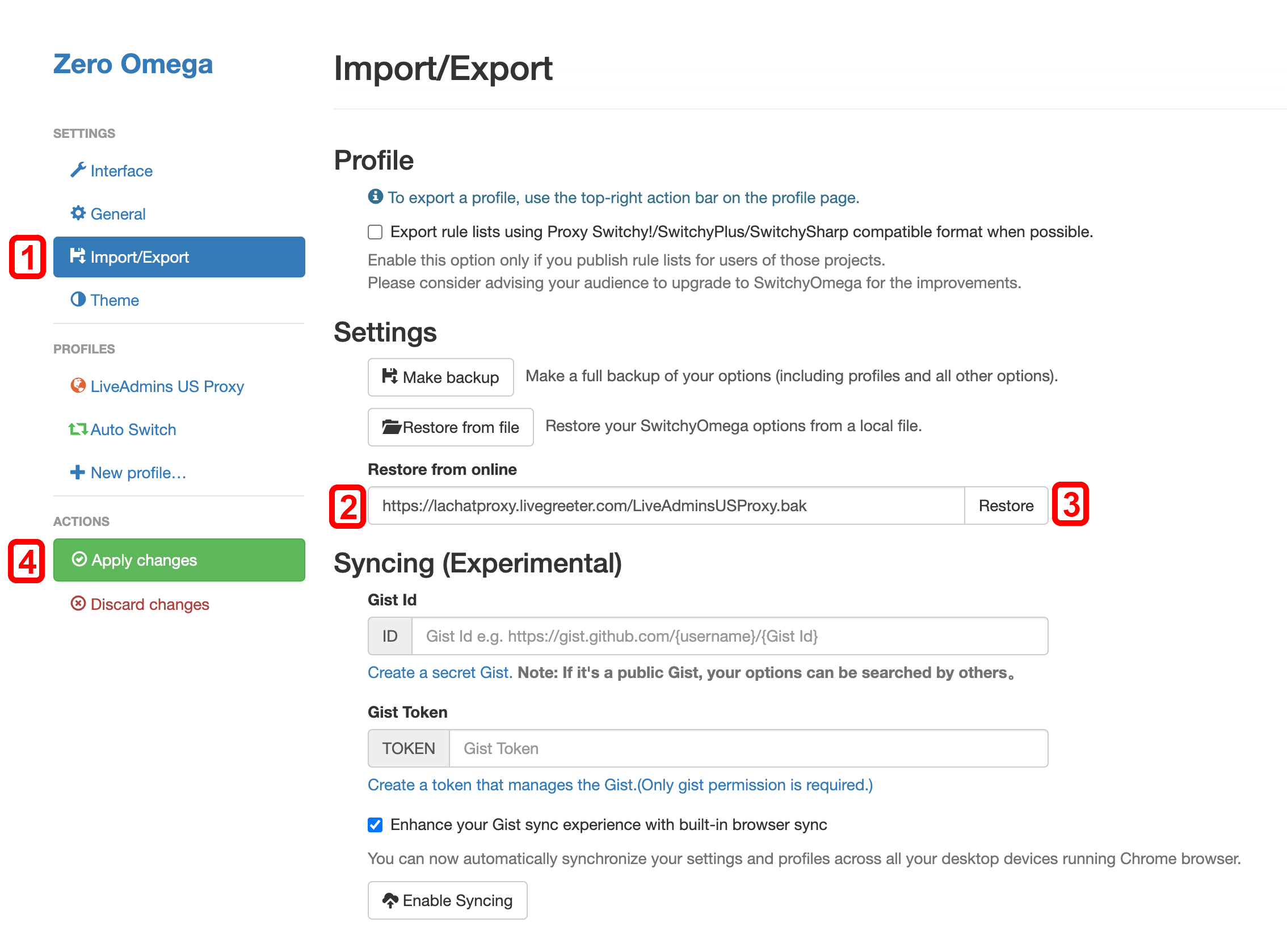Click the plus icon next to New profile
The height and width of the screenshot is (952, 1287).
pyautogui.click(x=78, y=473)
